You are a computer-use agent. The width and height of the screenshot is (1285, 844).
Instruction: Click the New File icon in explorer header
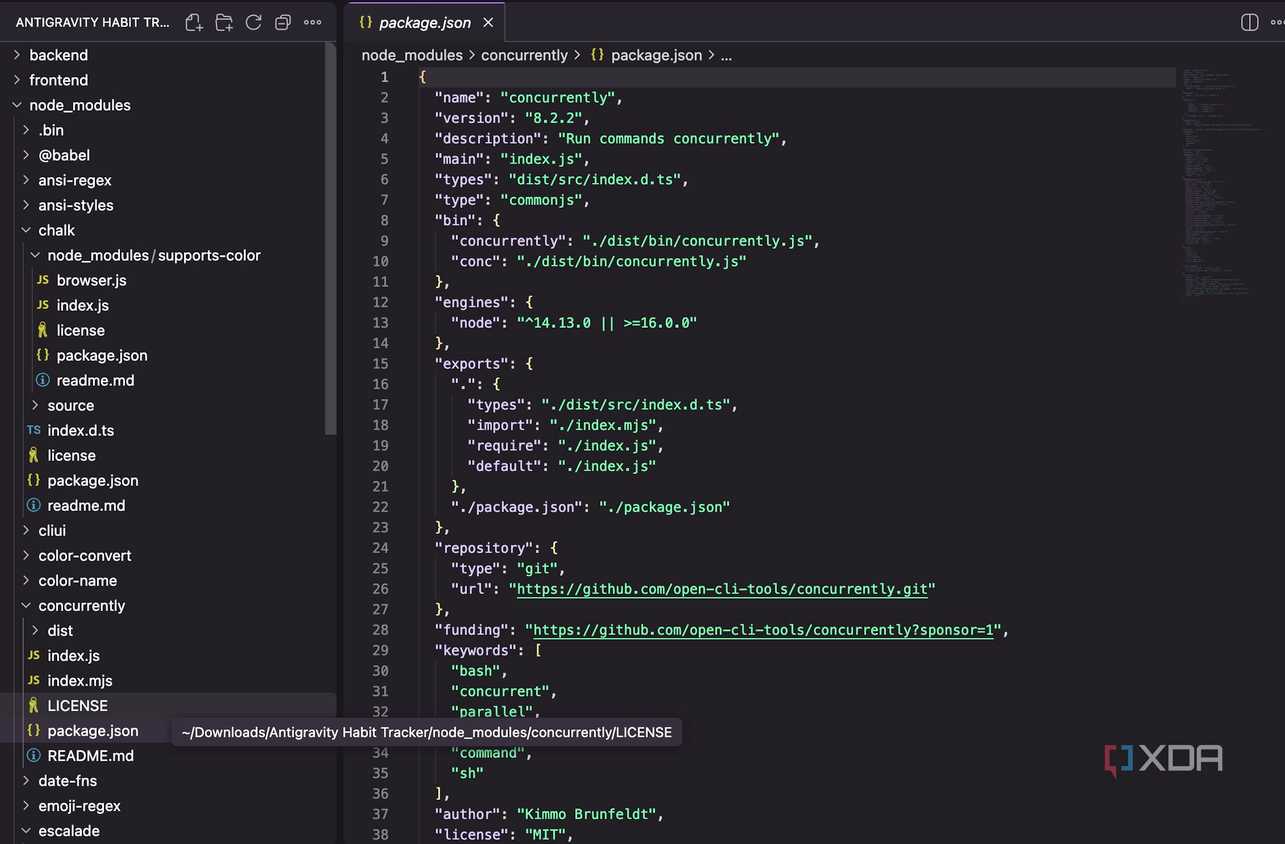coord(195,22)
